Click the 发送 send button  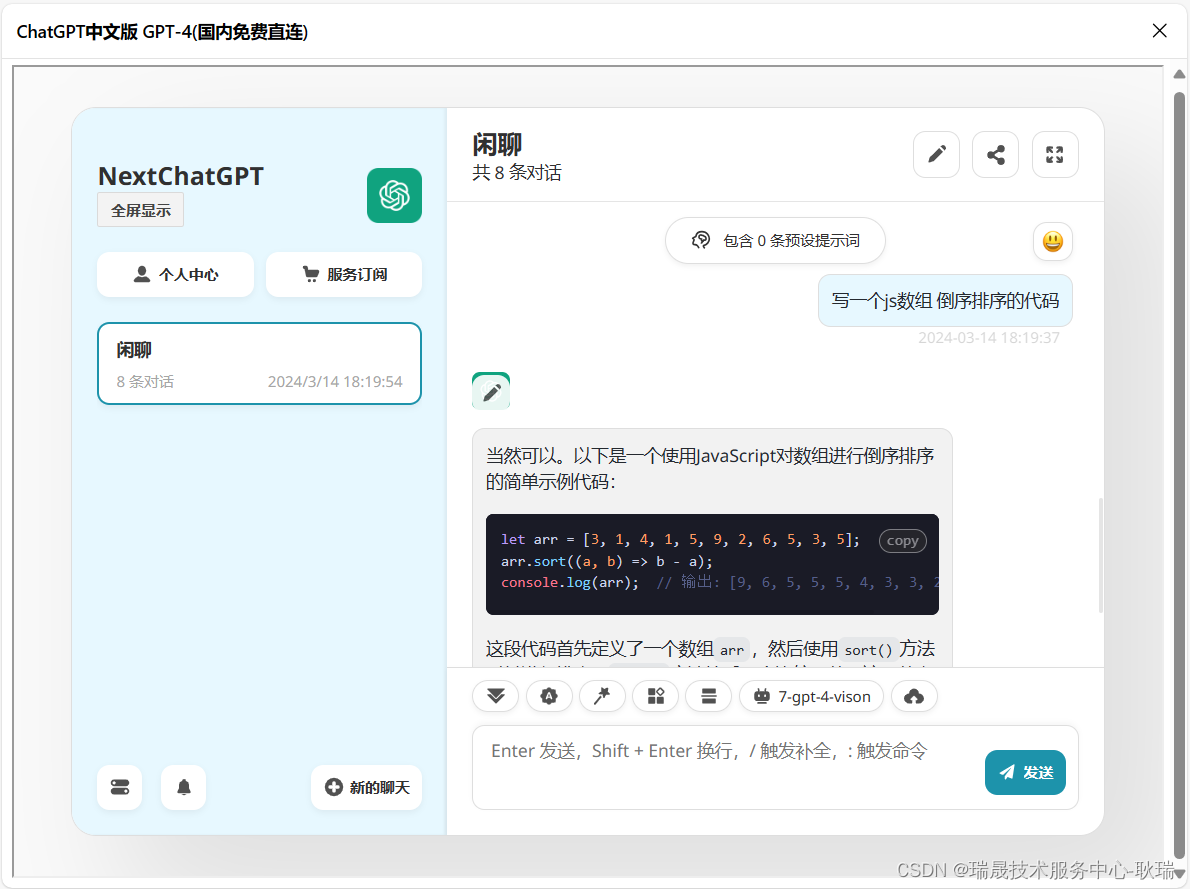pos(1025,772)
